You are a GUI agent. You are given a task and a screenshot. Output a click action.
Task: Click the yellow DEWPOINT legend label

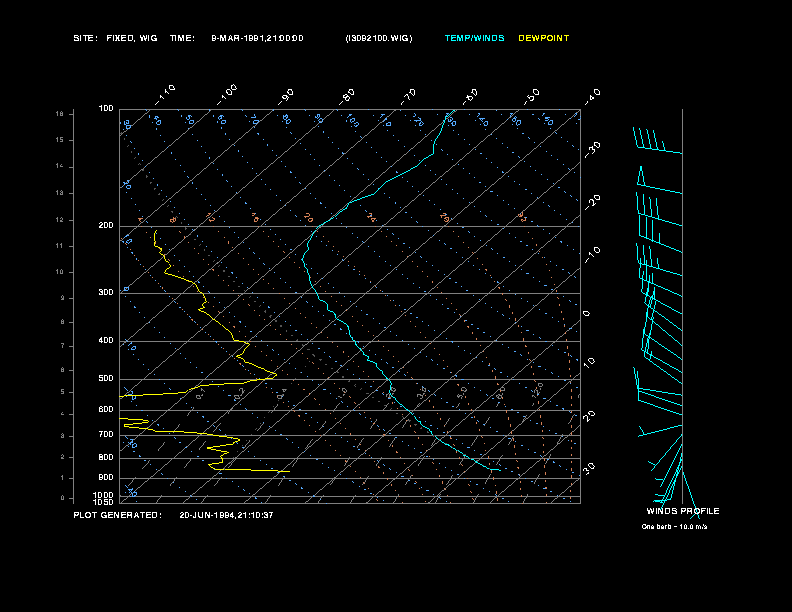[543, 38]
